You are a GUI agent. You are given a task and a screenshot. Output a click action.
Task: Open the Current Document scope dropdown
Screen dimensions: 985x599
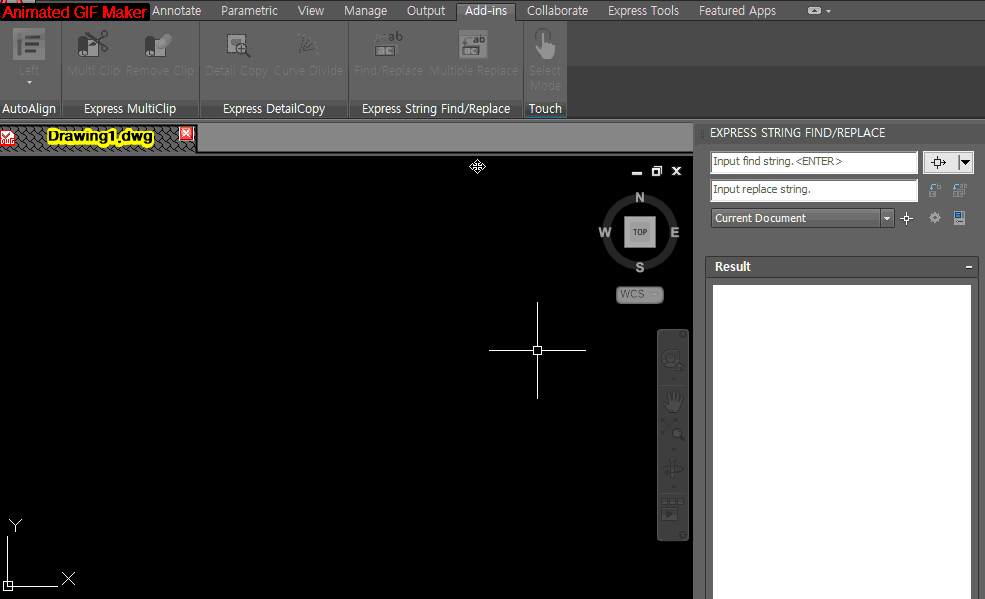(x=803, y=219)
